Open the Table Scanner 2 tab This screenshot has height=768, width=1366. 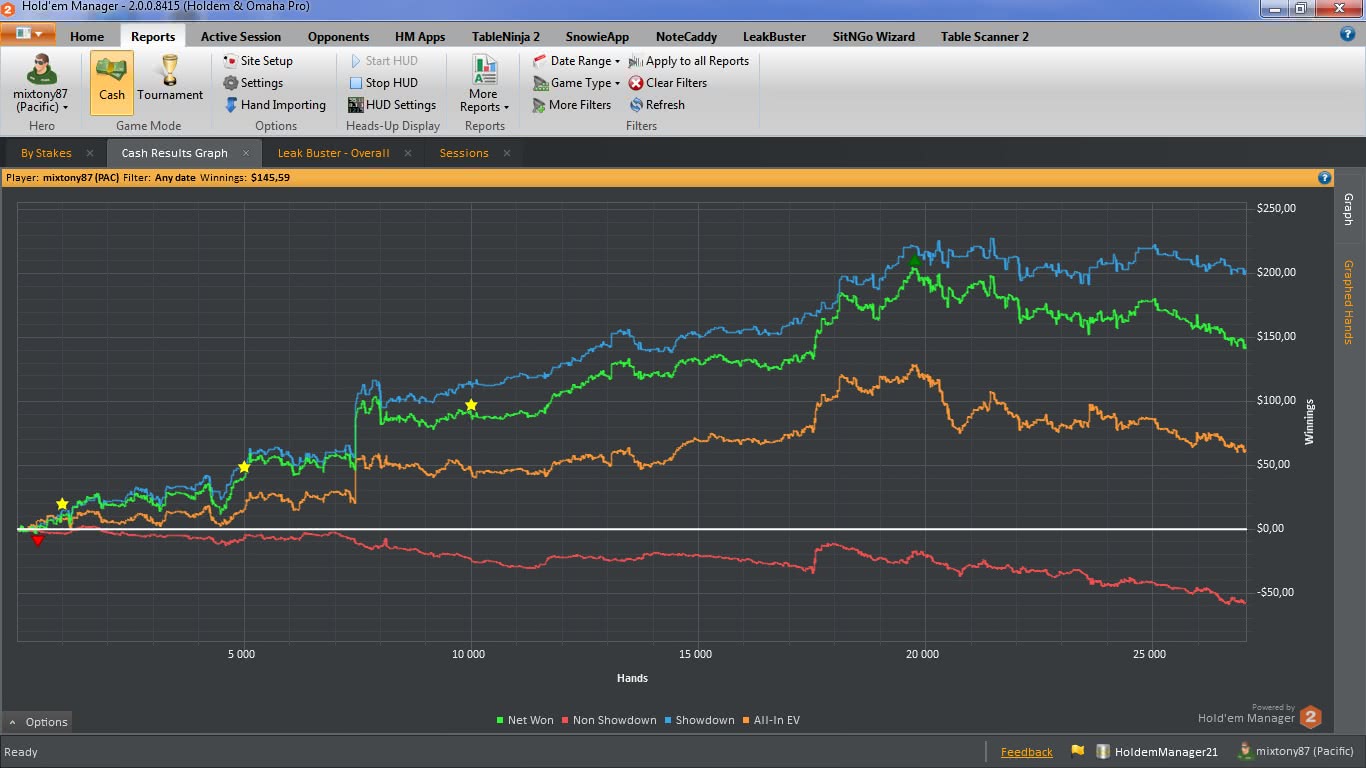pyautogui.click(x=985, y=36)
